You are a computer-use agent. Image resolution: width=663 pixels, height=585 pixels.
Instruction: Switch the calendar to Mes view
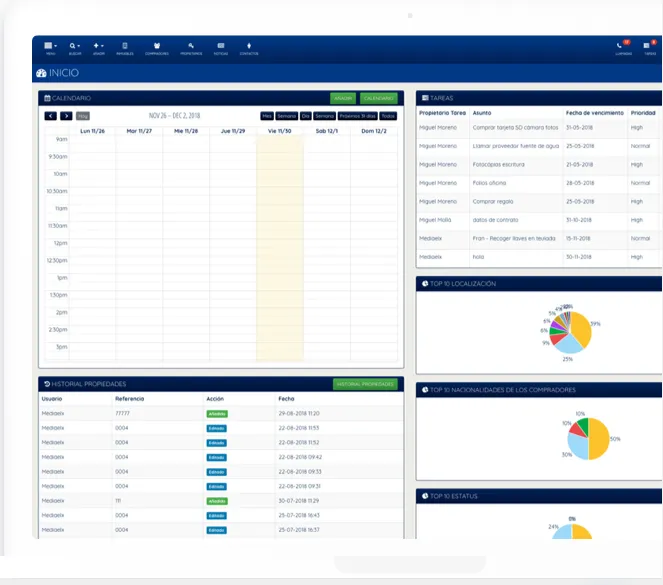click(267, 116)
